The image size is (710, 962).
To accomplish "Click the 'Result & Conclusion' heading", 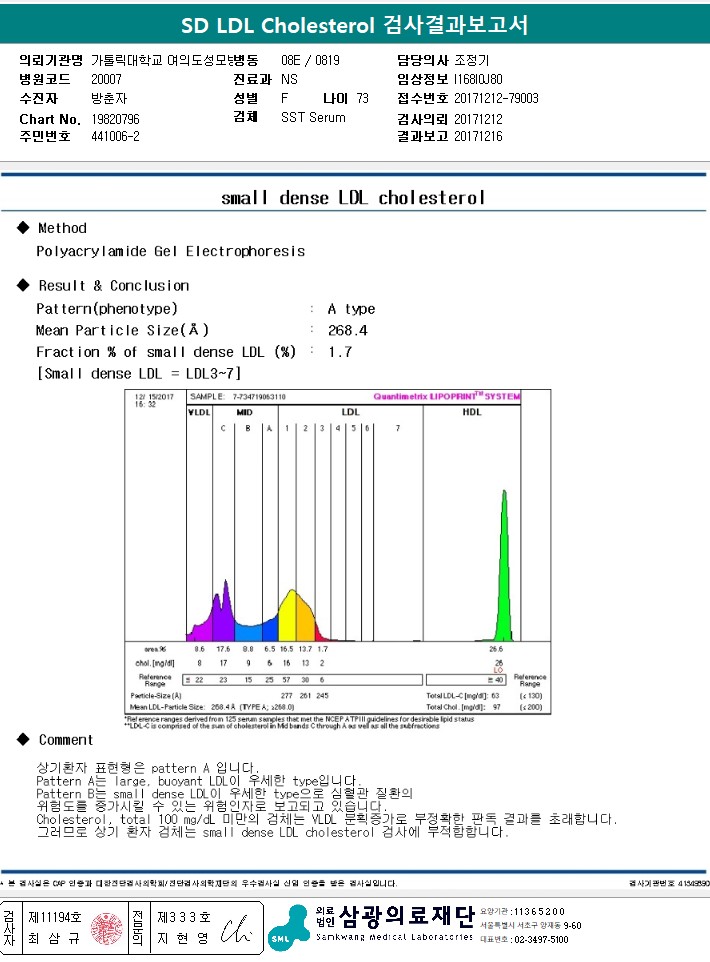I will coord(114,285).
